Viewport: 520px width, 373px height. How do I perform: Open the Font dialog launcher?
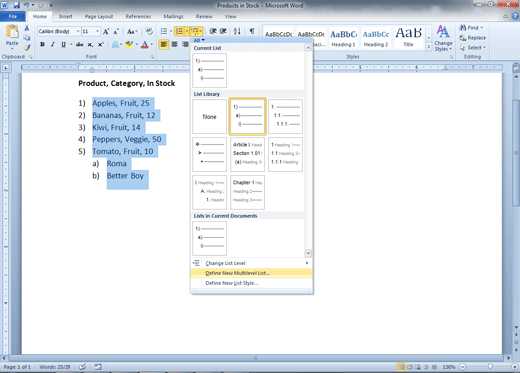152,57
